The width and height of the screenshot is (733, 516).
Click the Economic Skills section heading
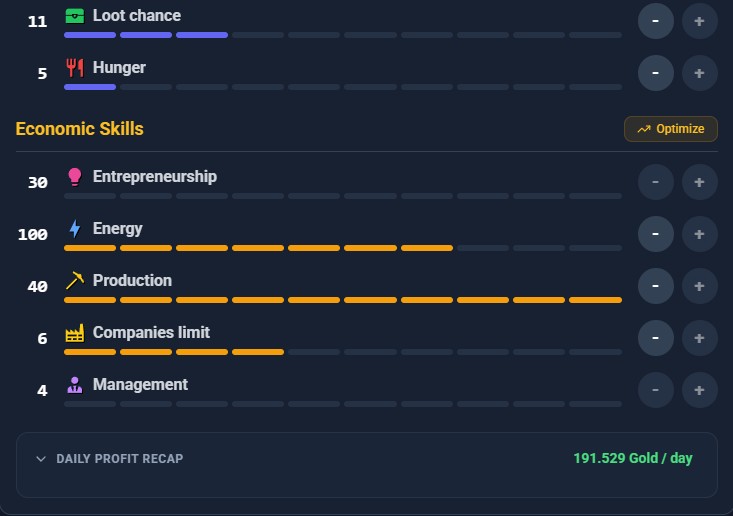[79, 129]
